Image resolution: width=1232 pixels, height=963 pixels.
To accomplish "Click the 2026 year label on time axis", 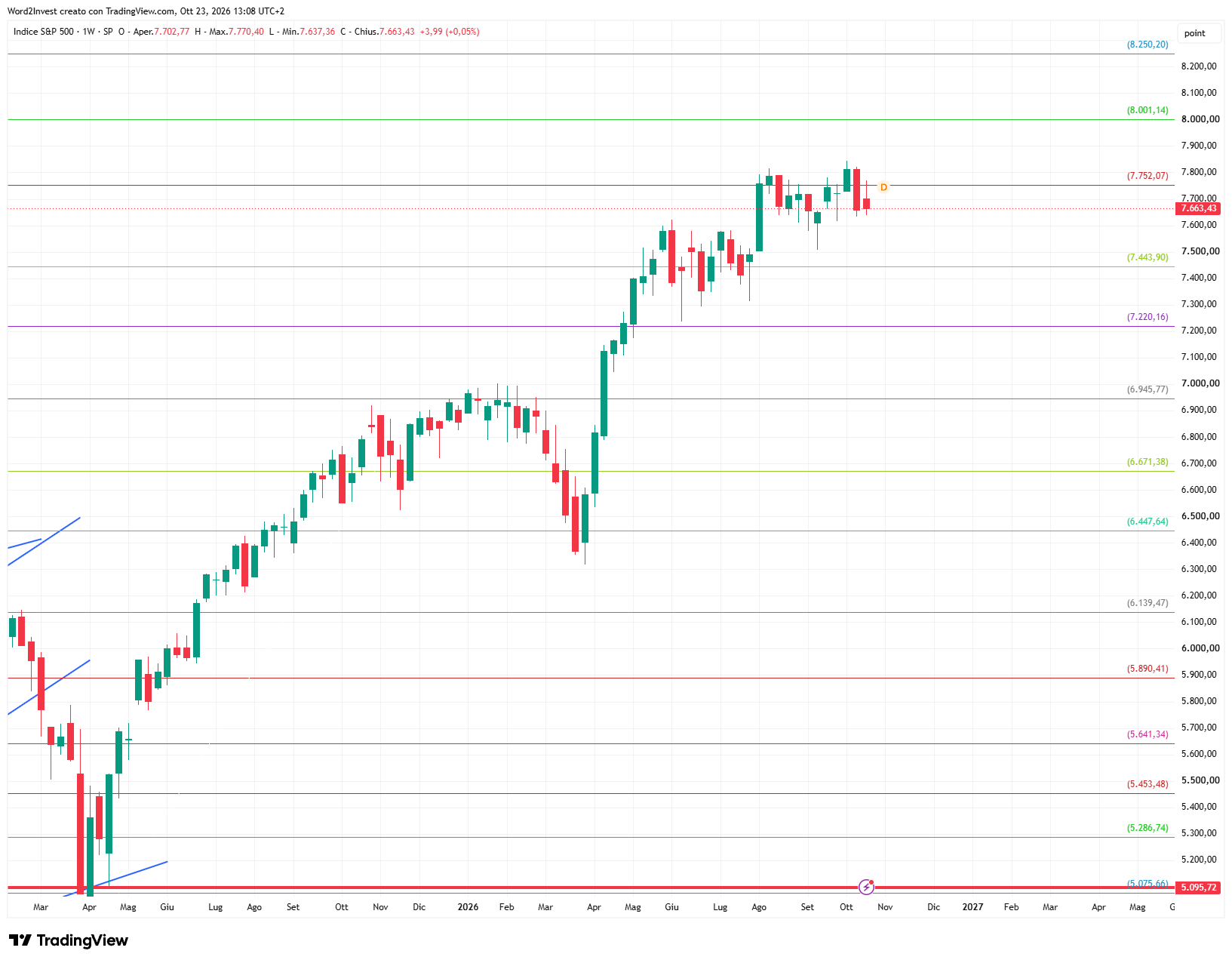I will click(x=468, y=907).
